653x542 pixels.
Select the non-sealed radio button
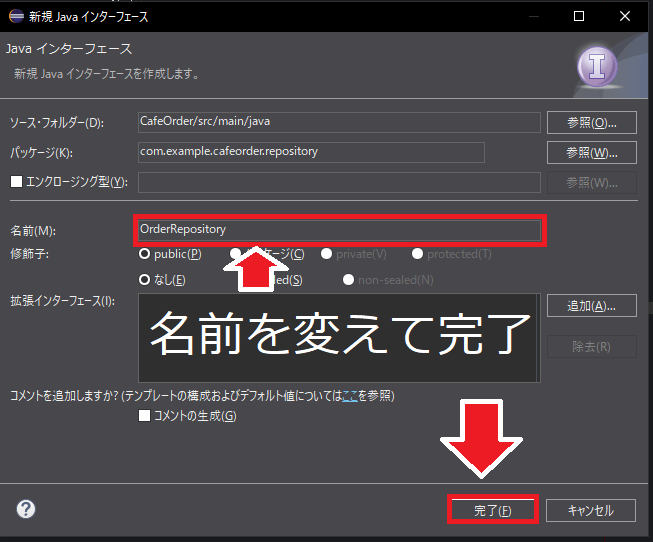pyautogui.click(x=348, y=280)
